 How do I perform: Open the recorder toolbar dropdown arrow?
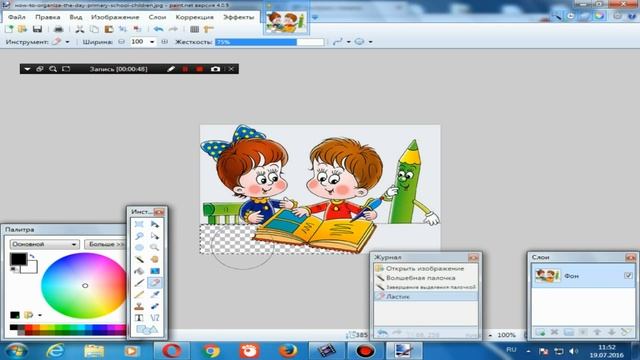pos(27,69)
